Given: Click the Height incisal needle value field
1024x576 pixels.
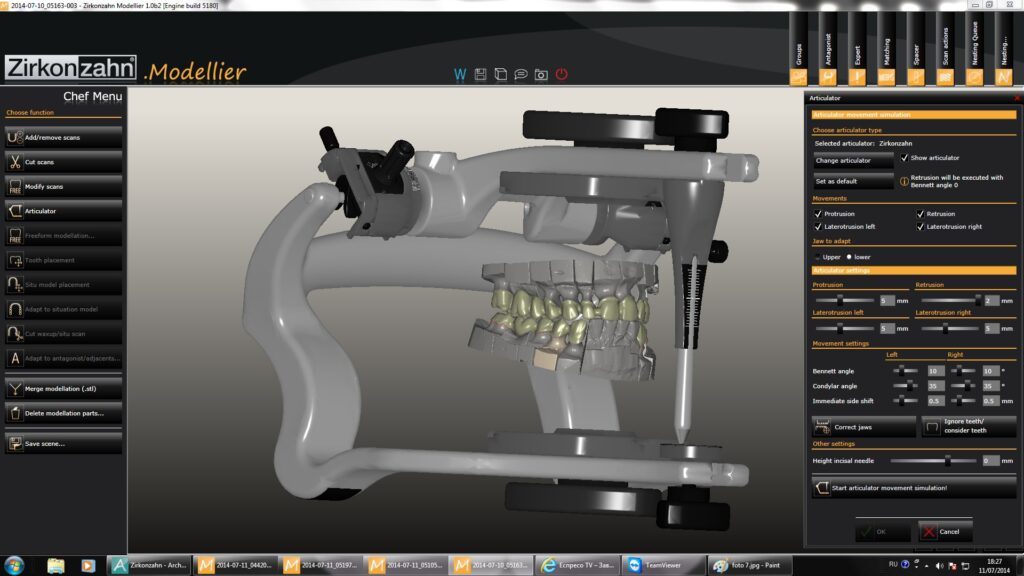Looking at the screenshot, I should pos(991,461).
